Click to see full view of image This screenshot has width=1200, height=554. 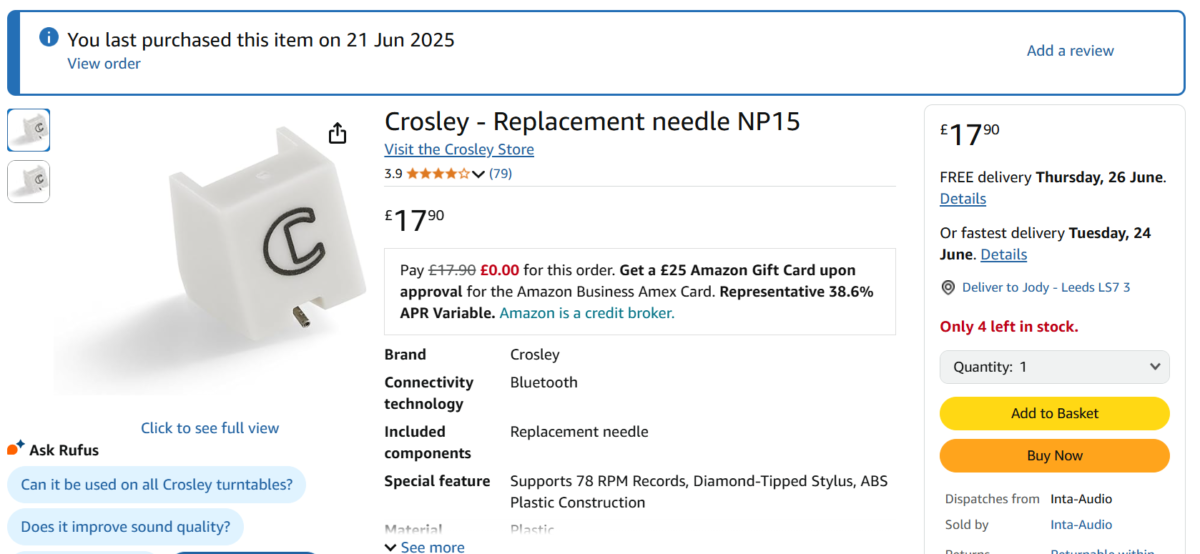pos(210,428)
